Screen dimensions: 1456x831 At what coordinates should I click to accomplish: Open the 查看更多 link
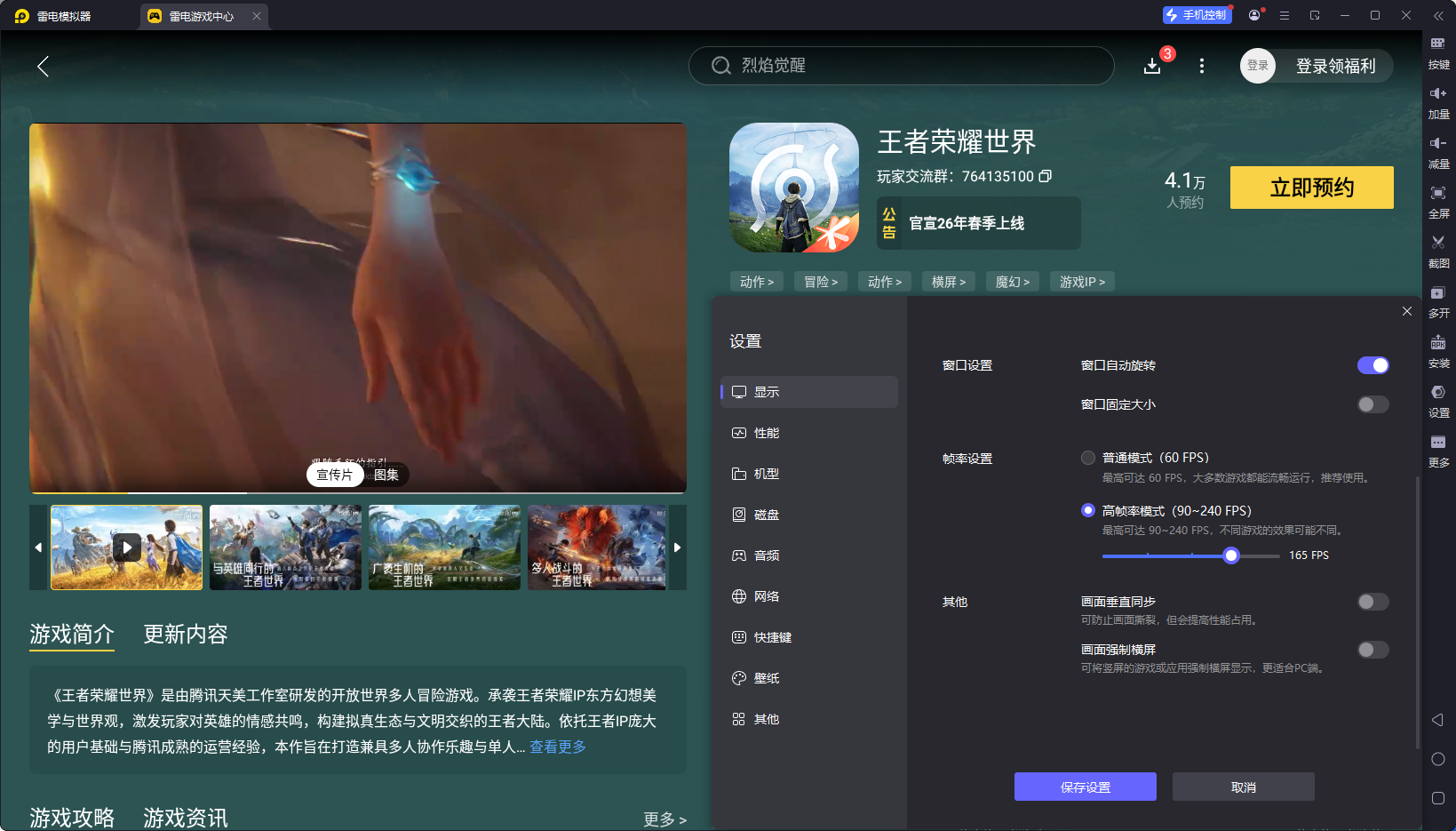pos(557,747)
